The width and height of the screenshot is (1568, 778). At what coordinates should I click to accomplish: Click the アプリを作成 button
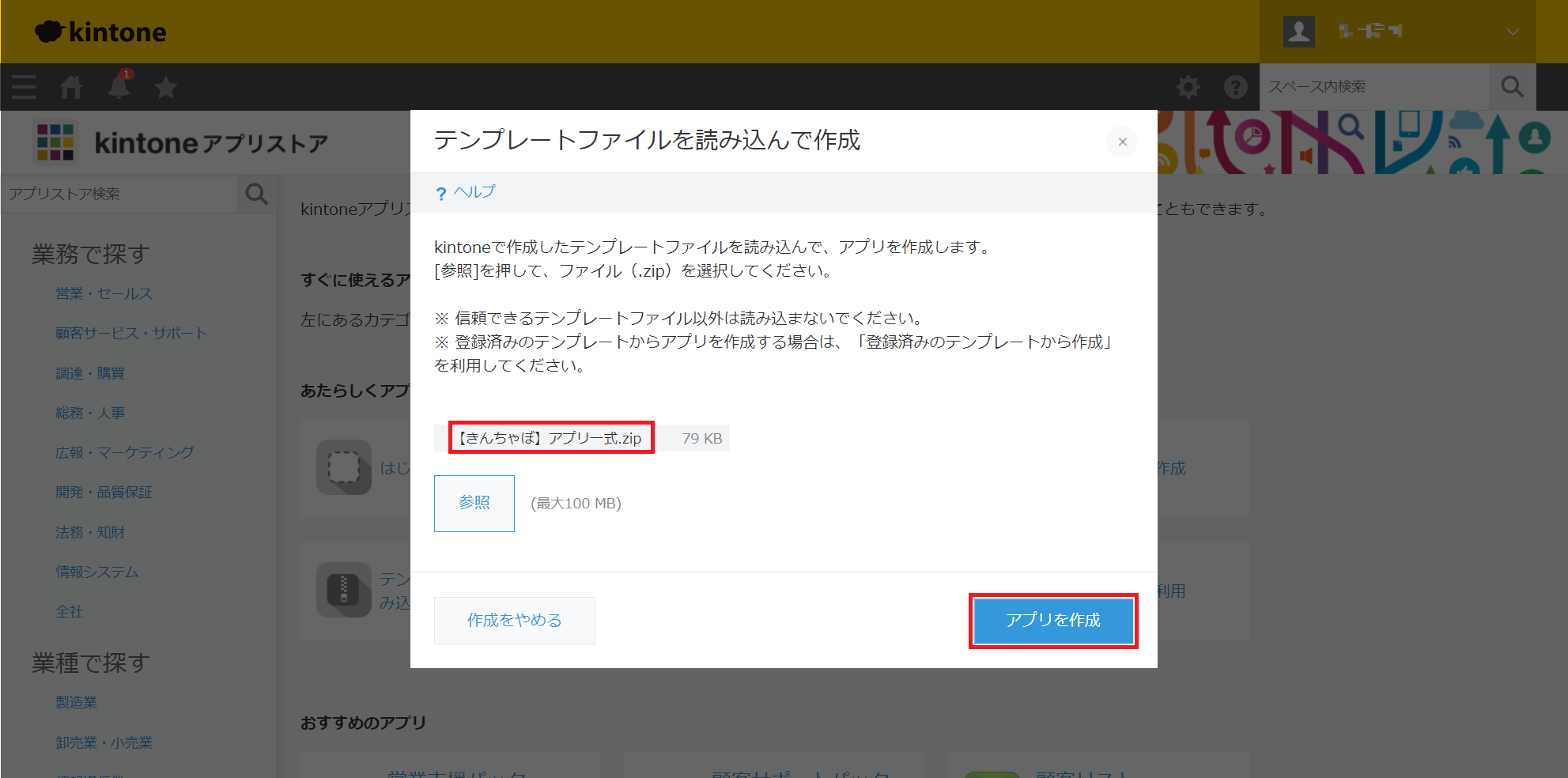click(x=1052, y=621)
